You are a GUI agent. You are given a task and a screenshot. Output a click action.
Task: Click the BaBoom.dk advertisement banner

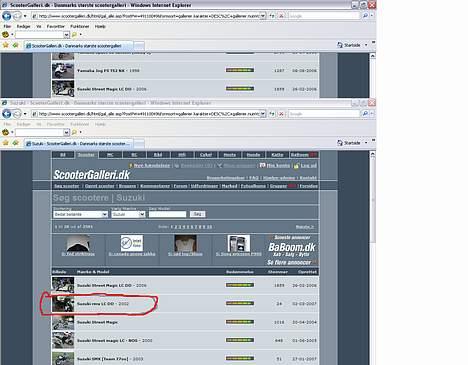point(292,250)
